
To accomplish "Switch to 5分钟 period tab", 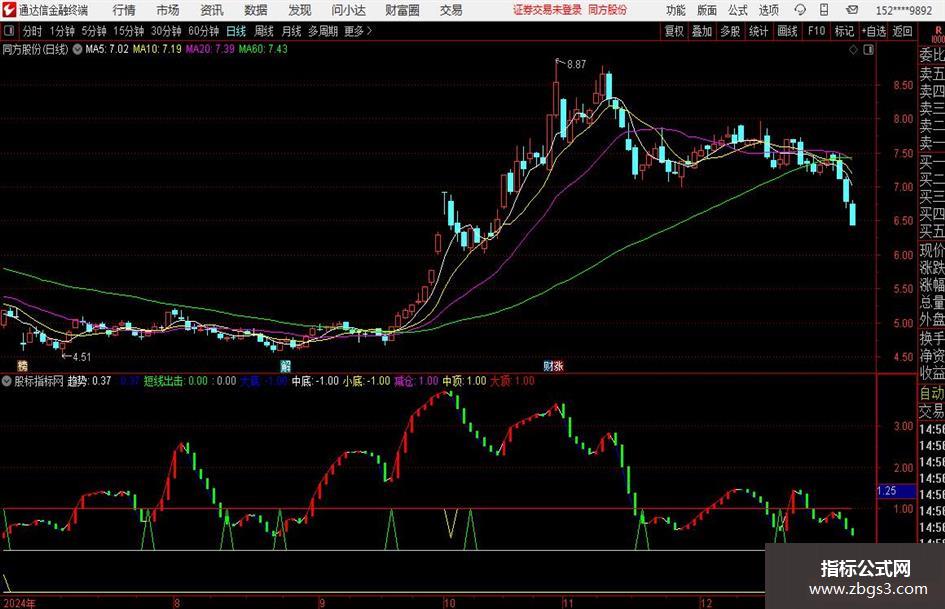I will pyautogui.click(x=94, y=31).
